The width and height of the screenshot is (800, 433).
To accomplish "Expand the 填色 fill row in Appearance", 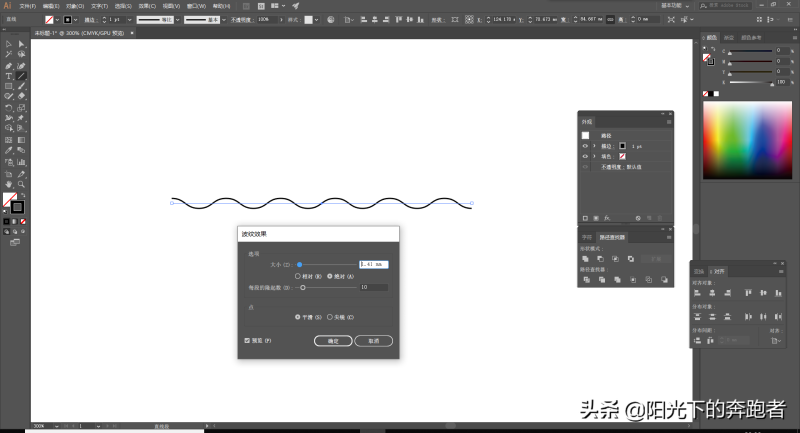I will pos(594,157).
